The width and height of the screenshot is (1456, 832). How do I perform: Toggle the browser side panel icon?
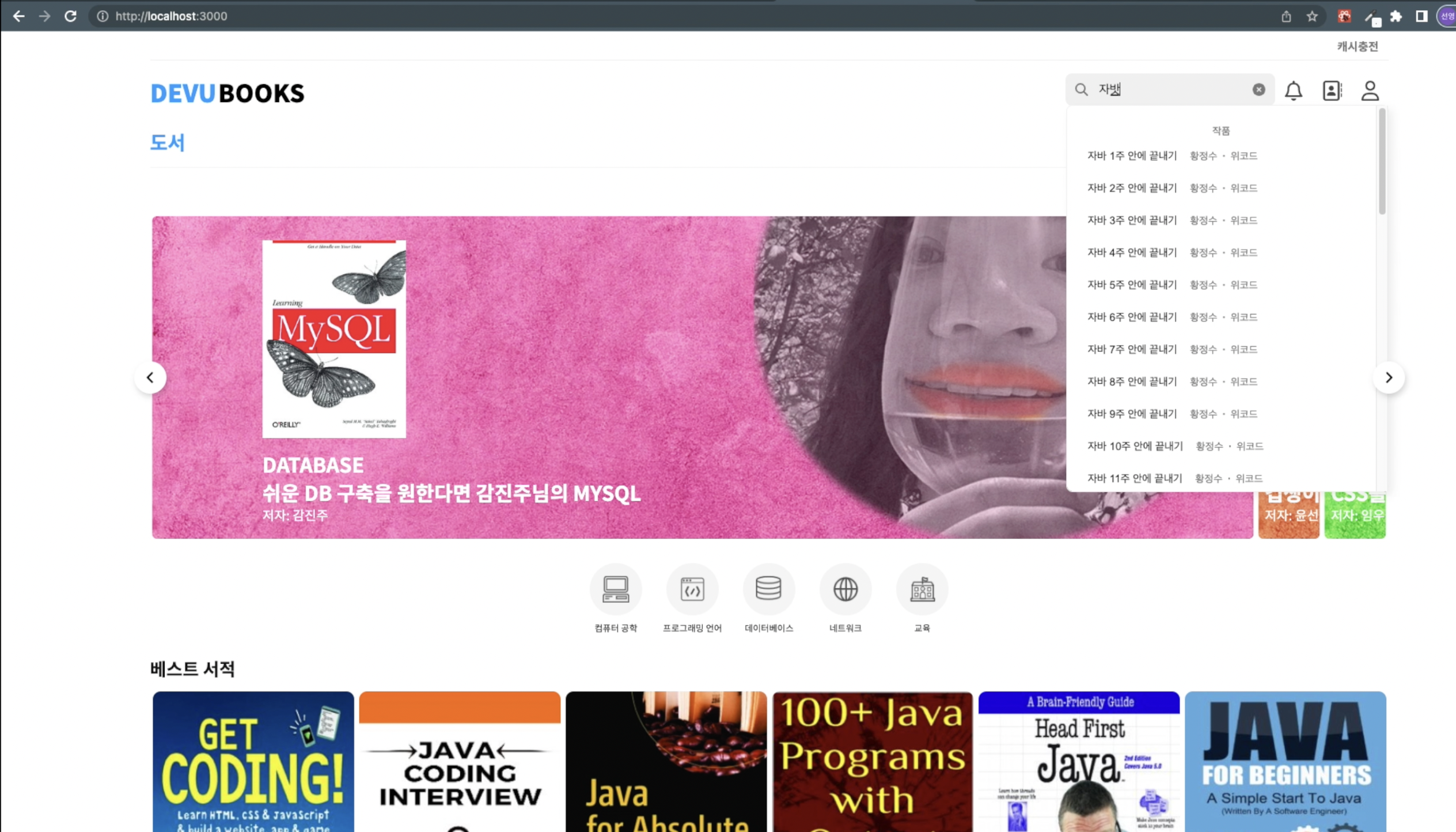tap(1421, 16)
